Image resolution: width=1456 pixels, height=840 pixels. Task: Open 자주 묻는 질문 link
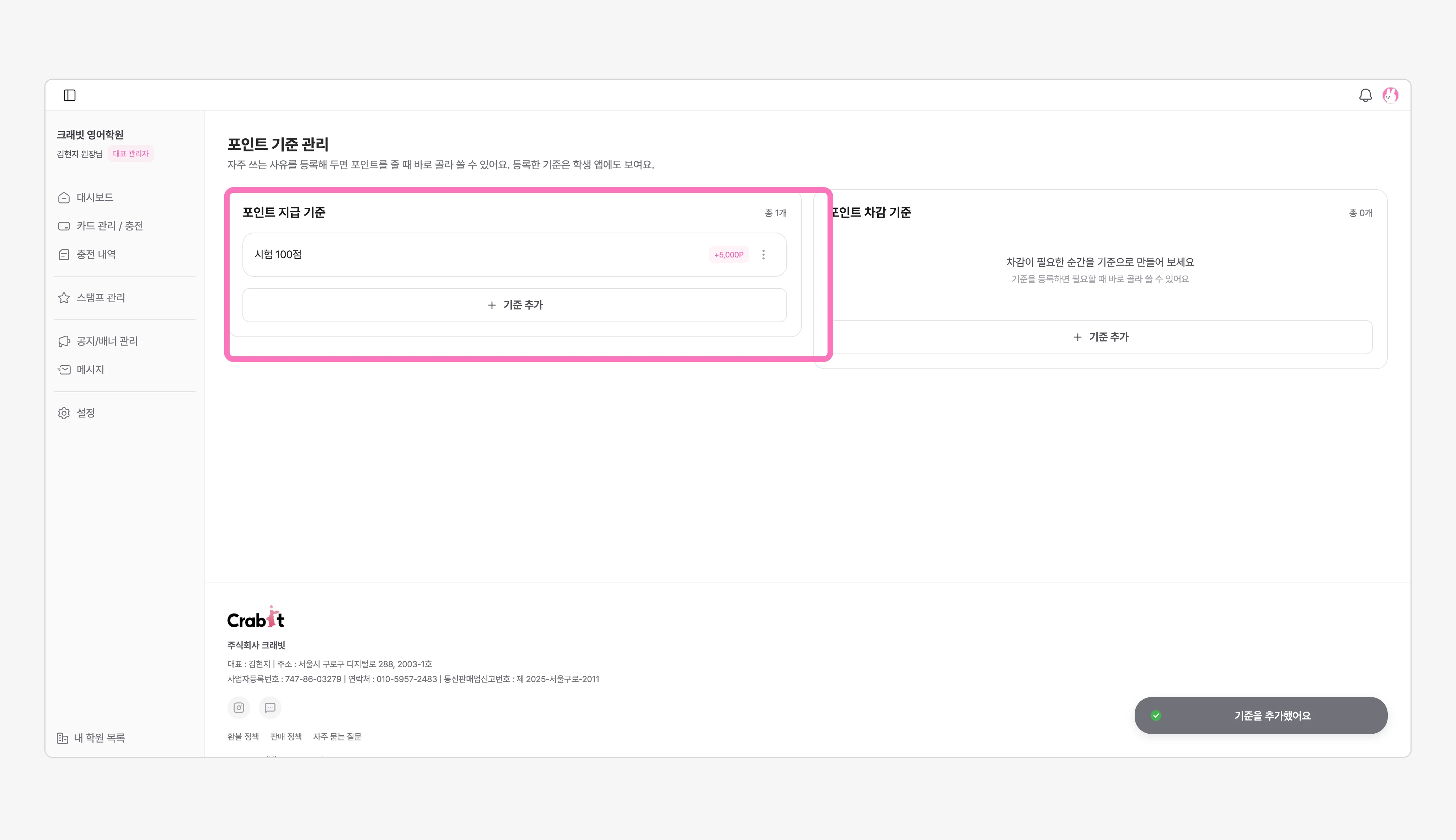(337, 737)
